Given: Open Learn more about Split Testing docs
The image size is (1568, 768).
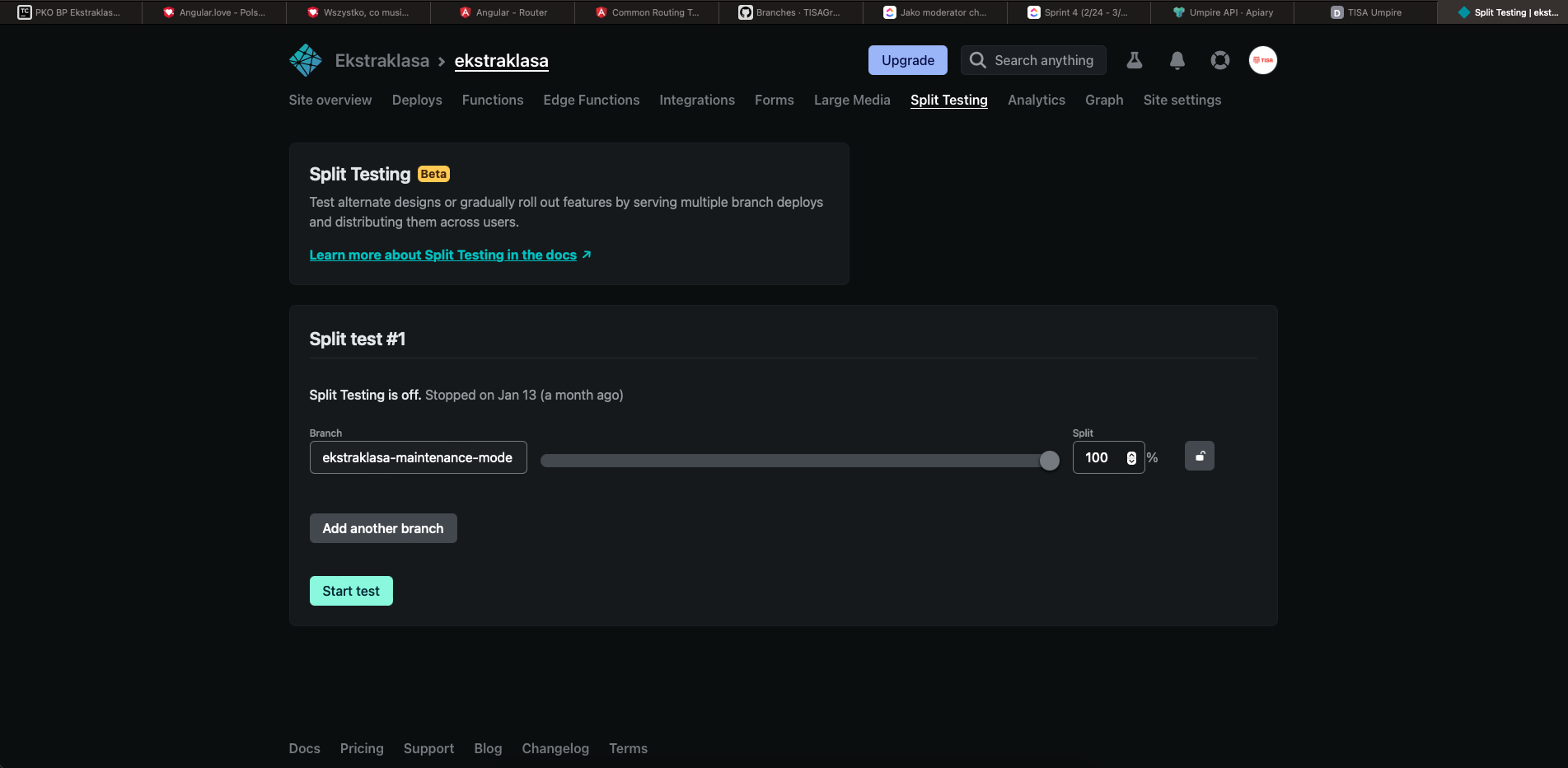Looking at the screenshot, I should [x=443, y=255].
